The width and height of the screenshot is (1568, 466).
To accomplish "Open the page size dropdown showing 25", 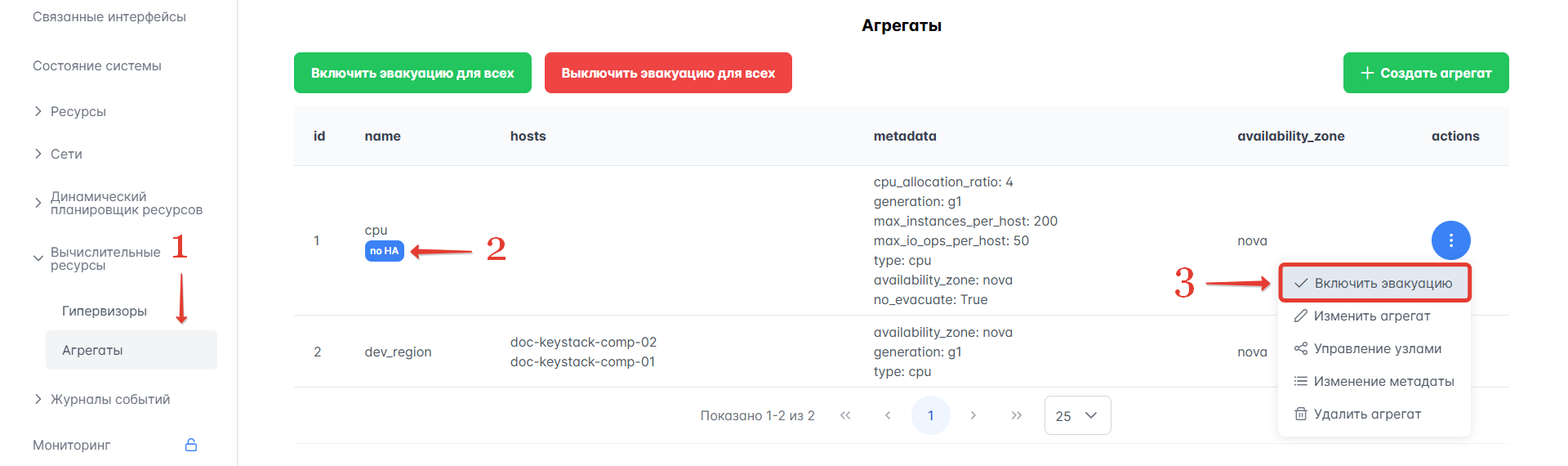I will 1077,415.
